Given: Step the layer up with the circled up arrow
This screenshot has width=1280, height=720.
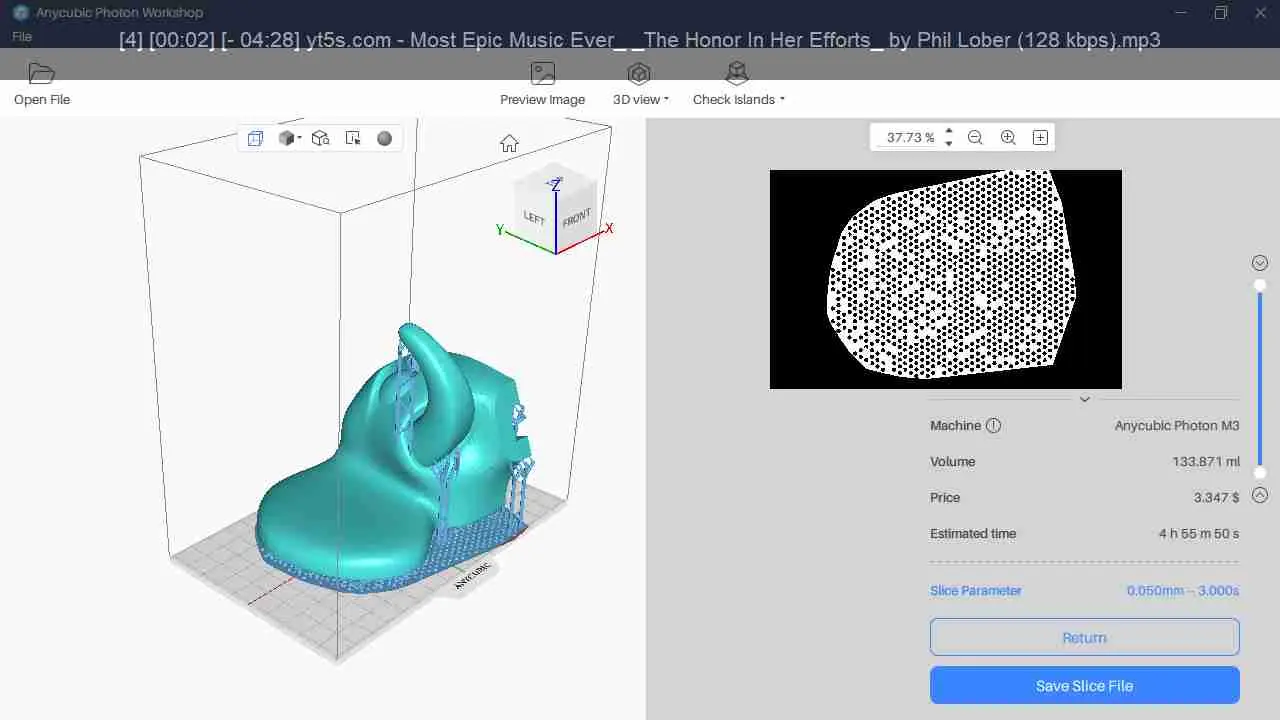Looking at the screenshot, I should click(x=1260, y=494).
